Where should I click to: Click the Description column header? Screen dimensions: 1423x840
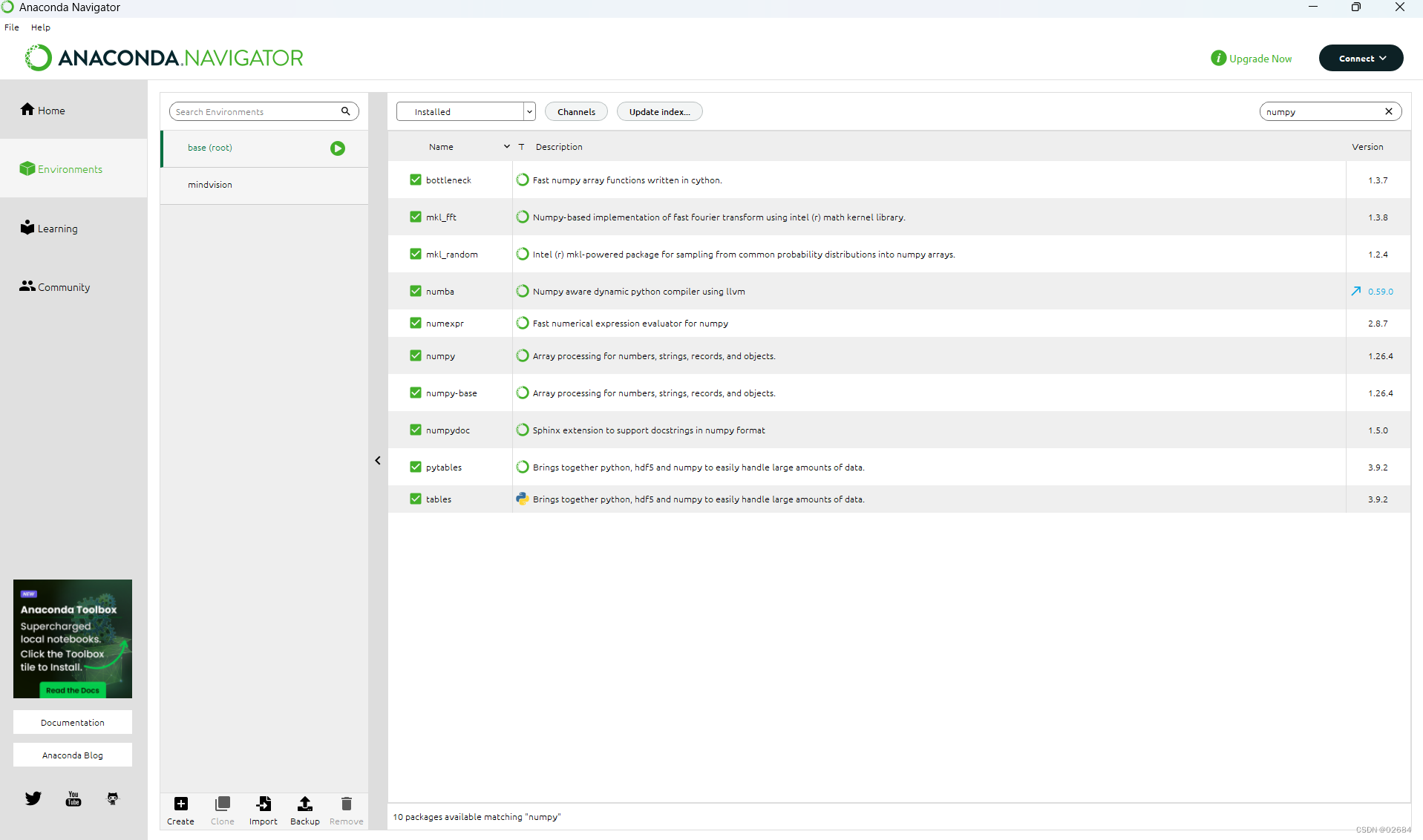559,147
